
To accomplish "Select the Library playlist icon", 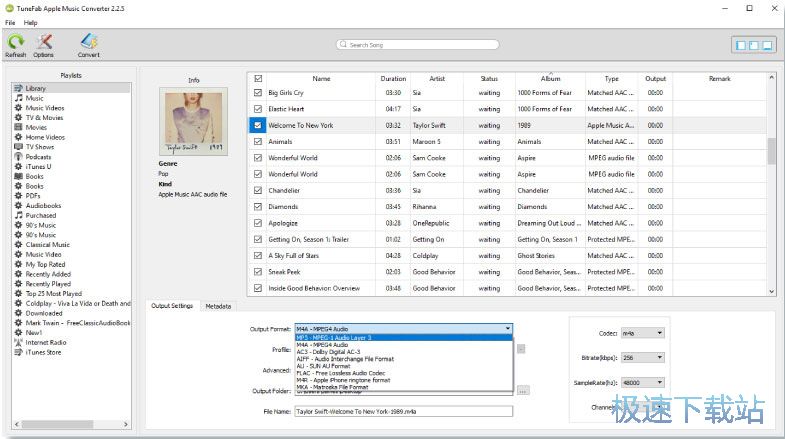I will [19, 88].
